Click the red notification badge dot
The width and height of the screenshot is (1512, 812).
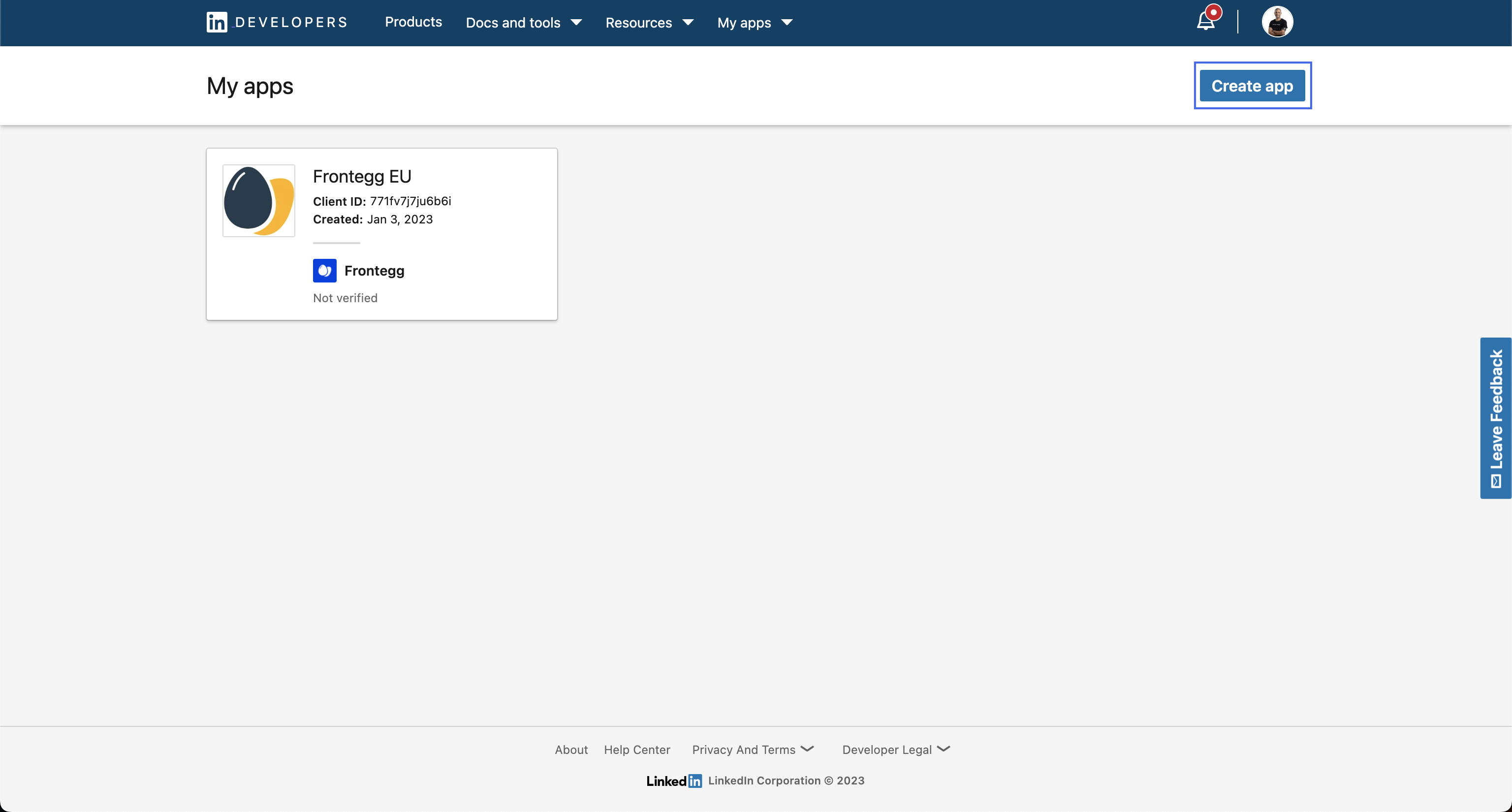(1213, 12)
